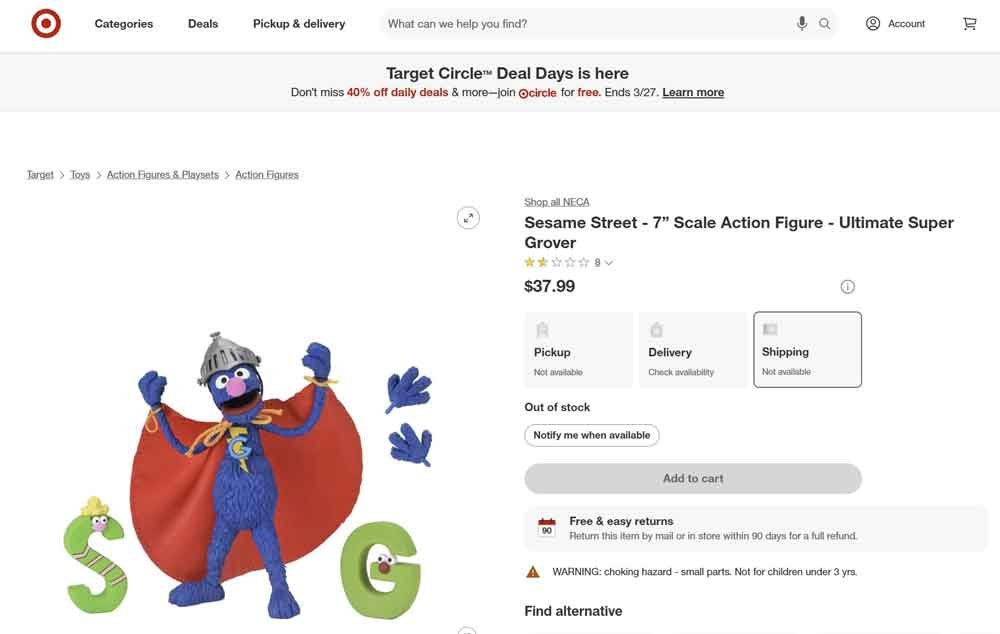This screenshot has width=1000, height=634.
Task: Click the price info icon
Action: (x=847, y=286)
